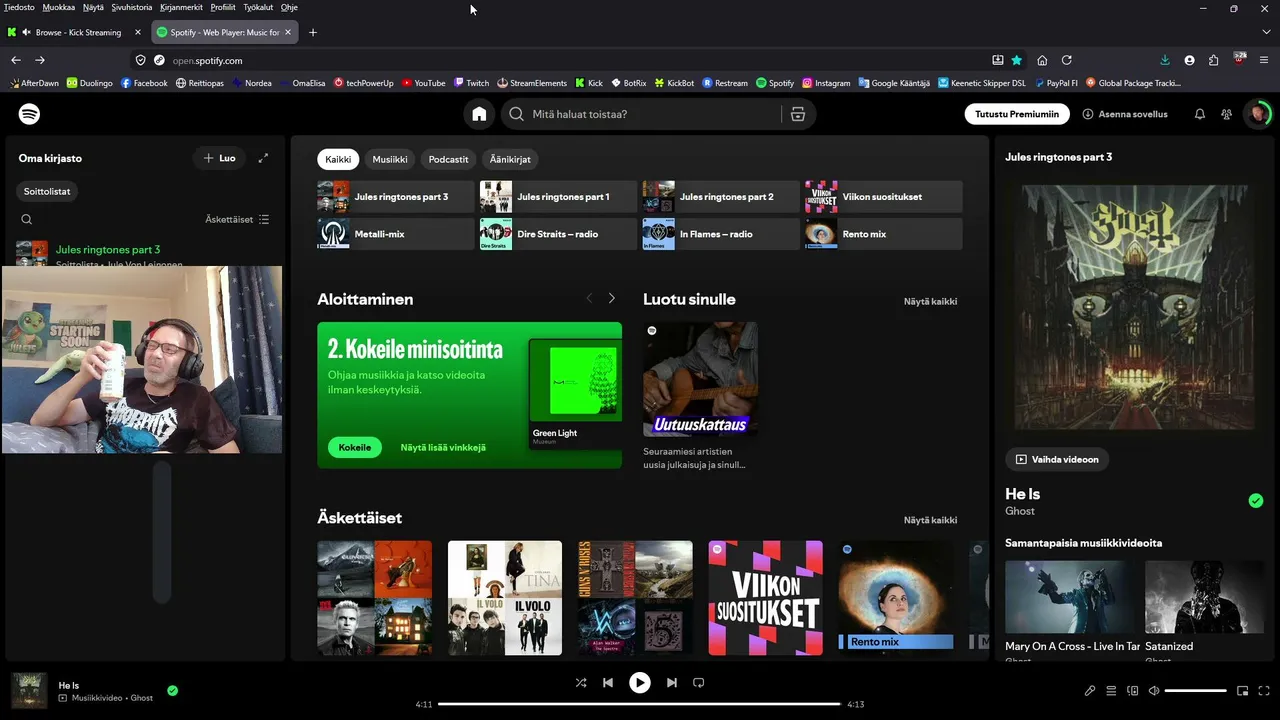
Task: Open the Friend Activity people icon
Action: coord(1226,114)
